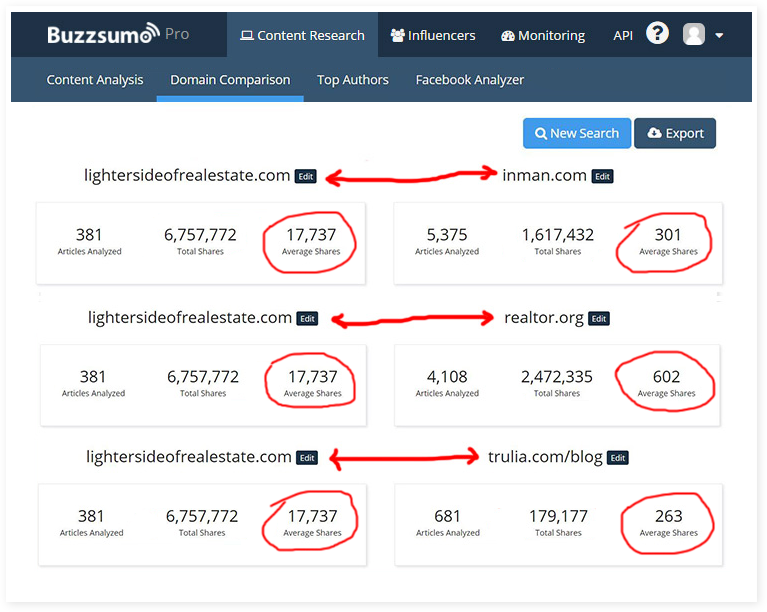
Task: Click Edit next to trulia.com/blog
Action: pos(618,457)
